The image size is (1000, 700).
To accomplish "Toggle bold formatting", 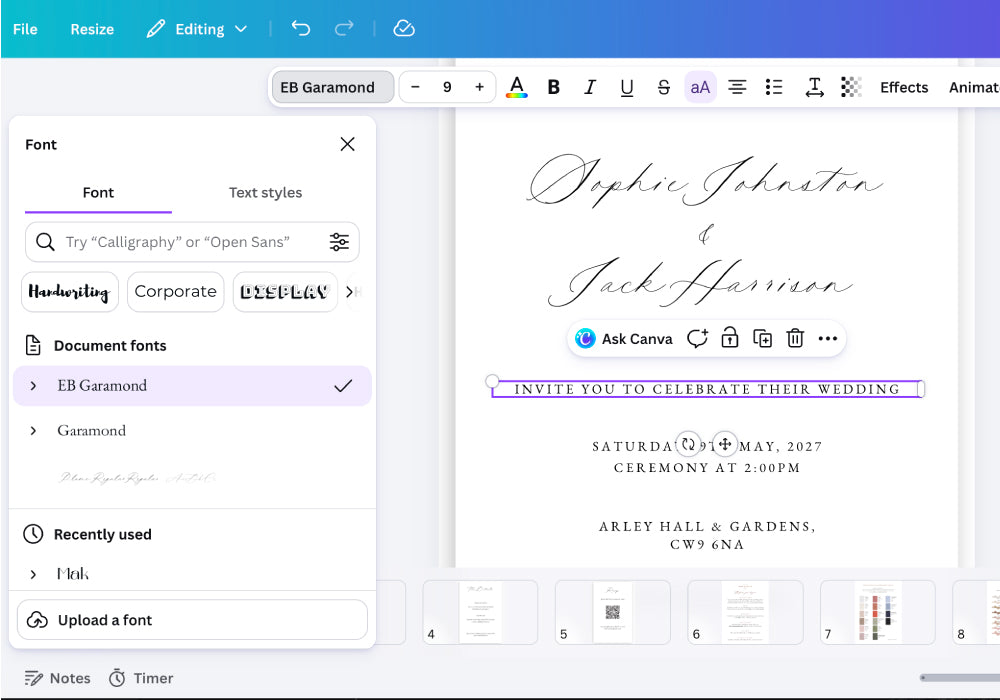I will (554, 87).
